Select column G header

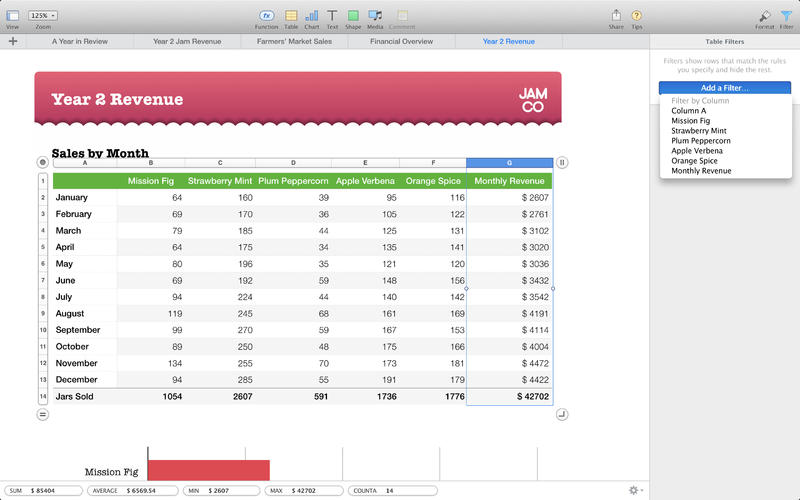point(509,162)
